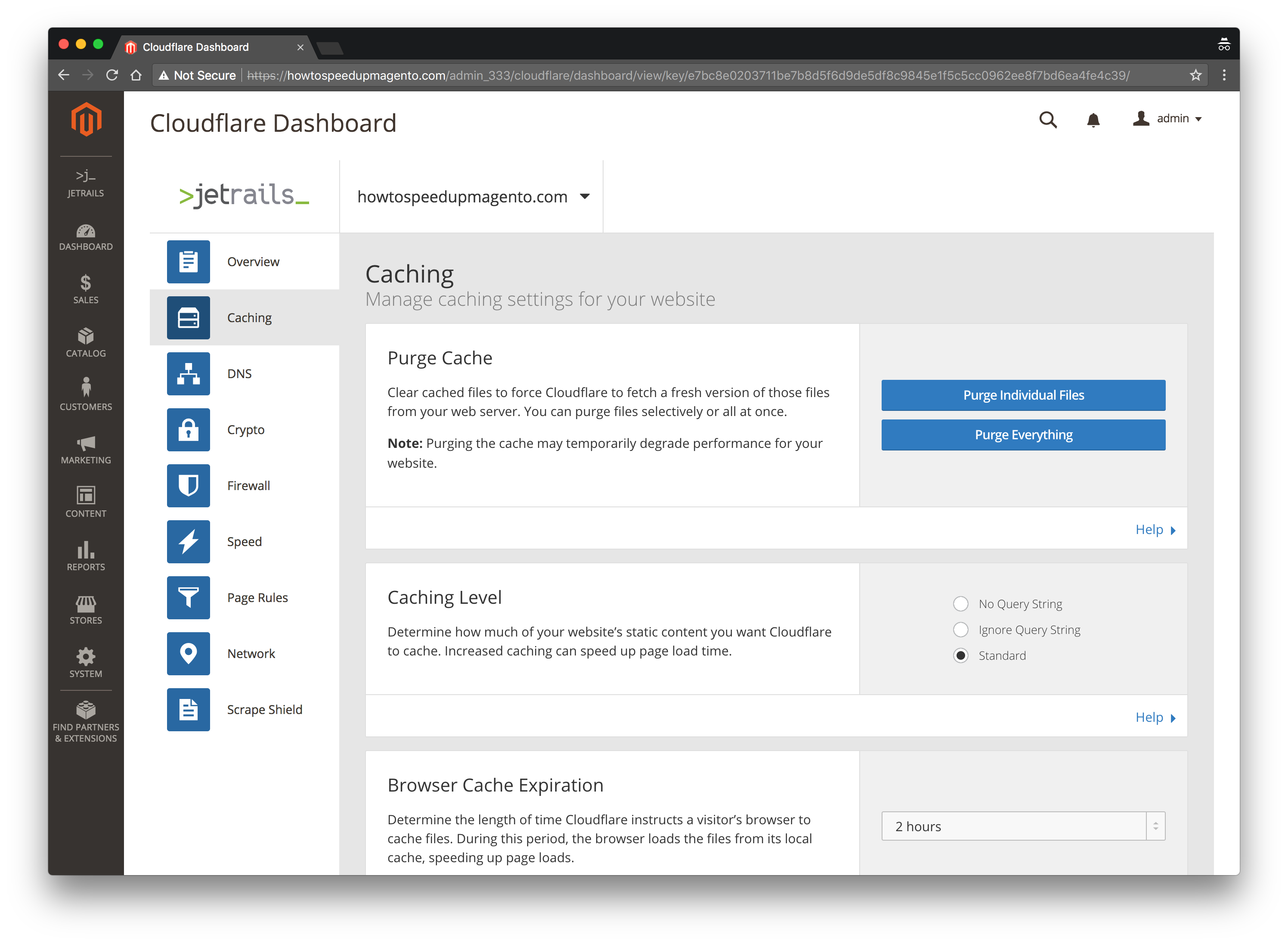
Task: Click the Network location pin icon
Action: (x=188, y=654)
